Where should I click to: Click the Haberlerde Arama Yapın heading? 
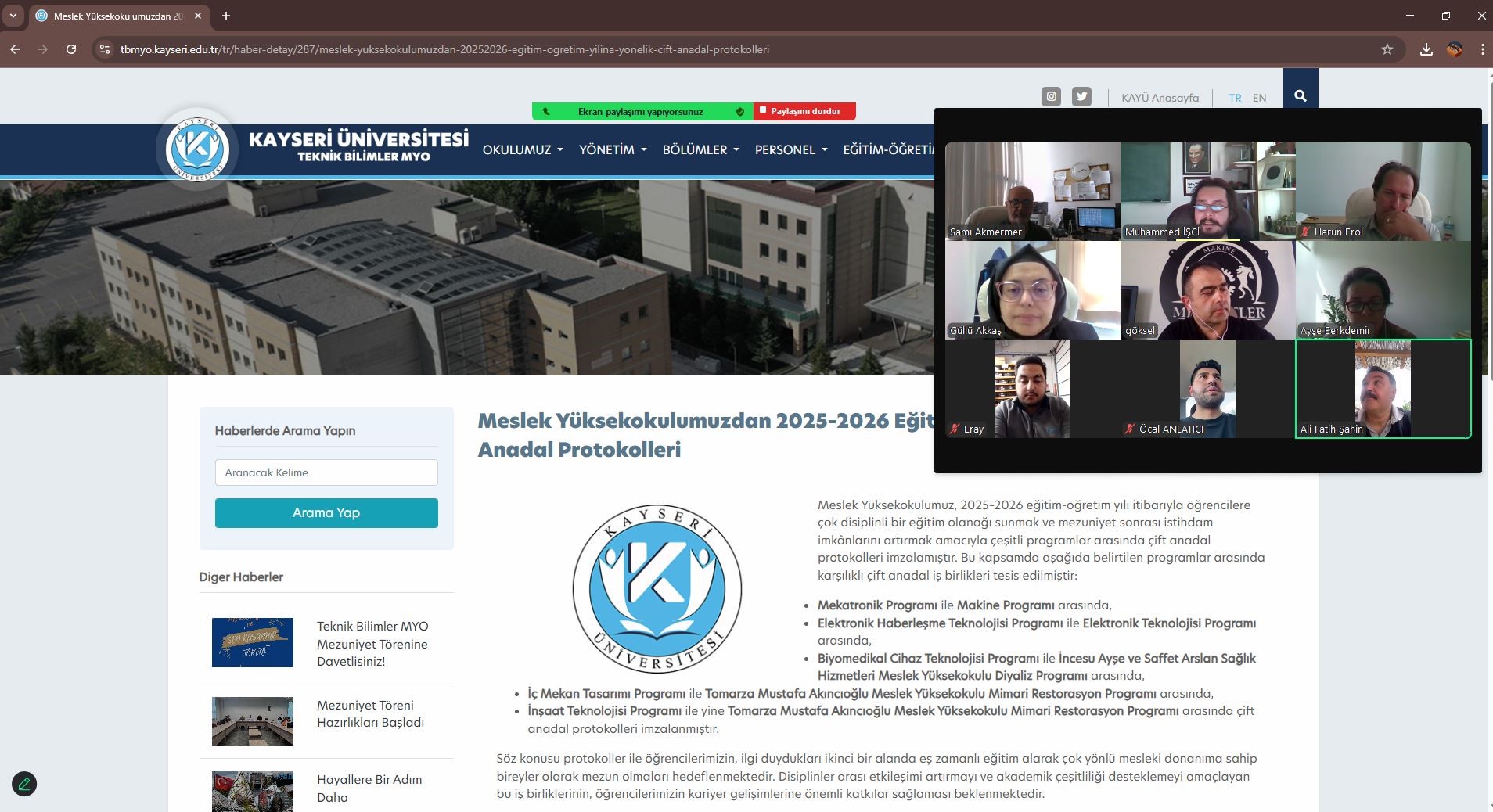pos(285,430)
